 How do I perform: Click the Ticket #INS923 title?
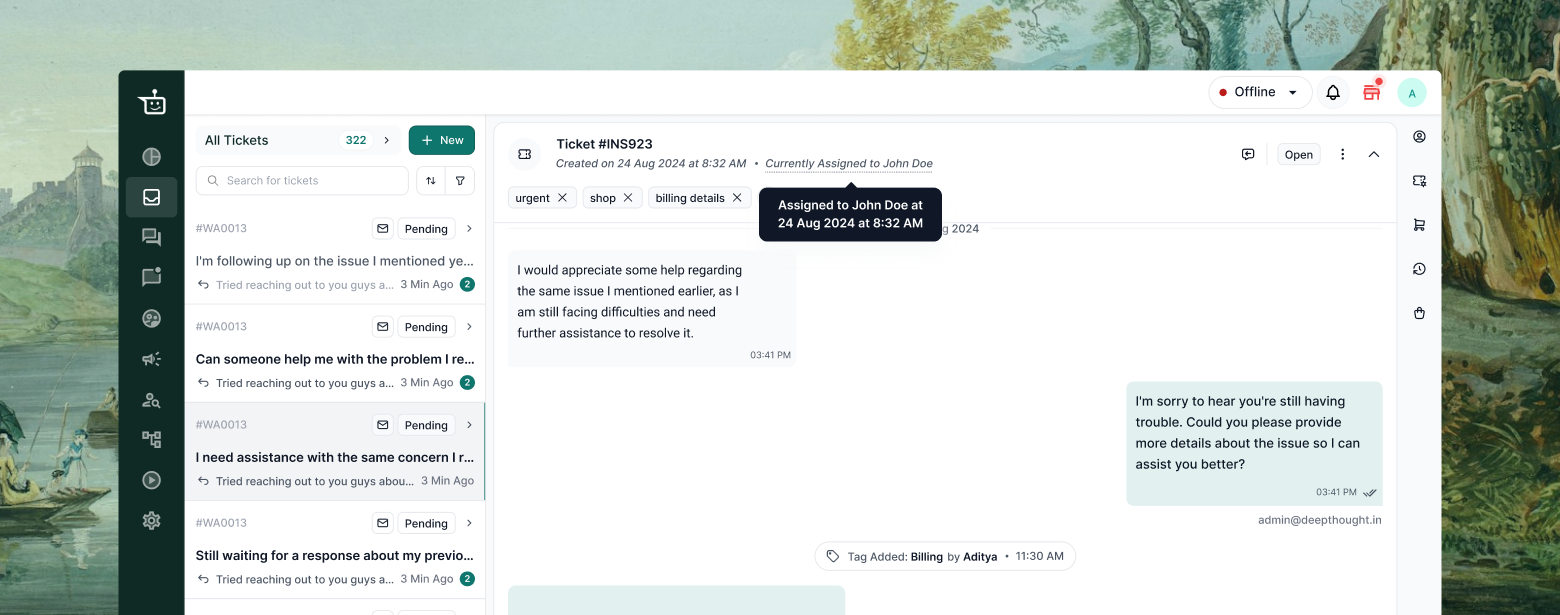tap(604, 144)
